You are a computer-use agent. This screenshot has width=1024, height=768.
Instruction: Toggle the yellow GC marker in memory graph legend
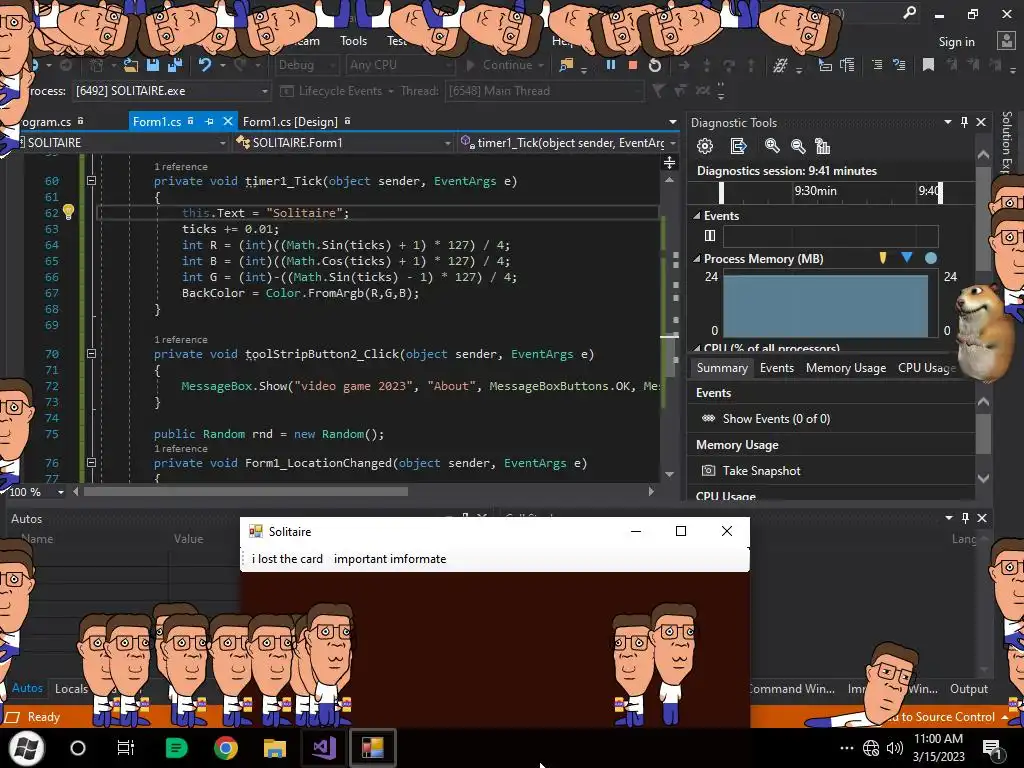(x=883, y=258)
